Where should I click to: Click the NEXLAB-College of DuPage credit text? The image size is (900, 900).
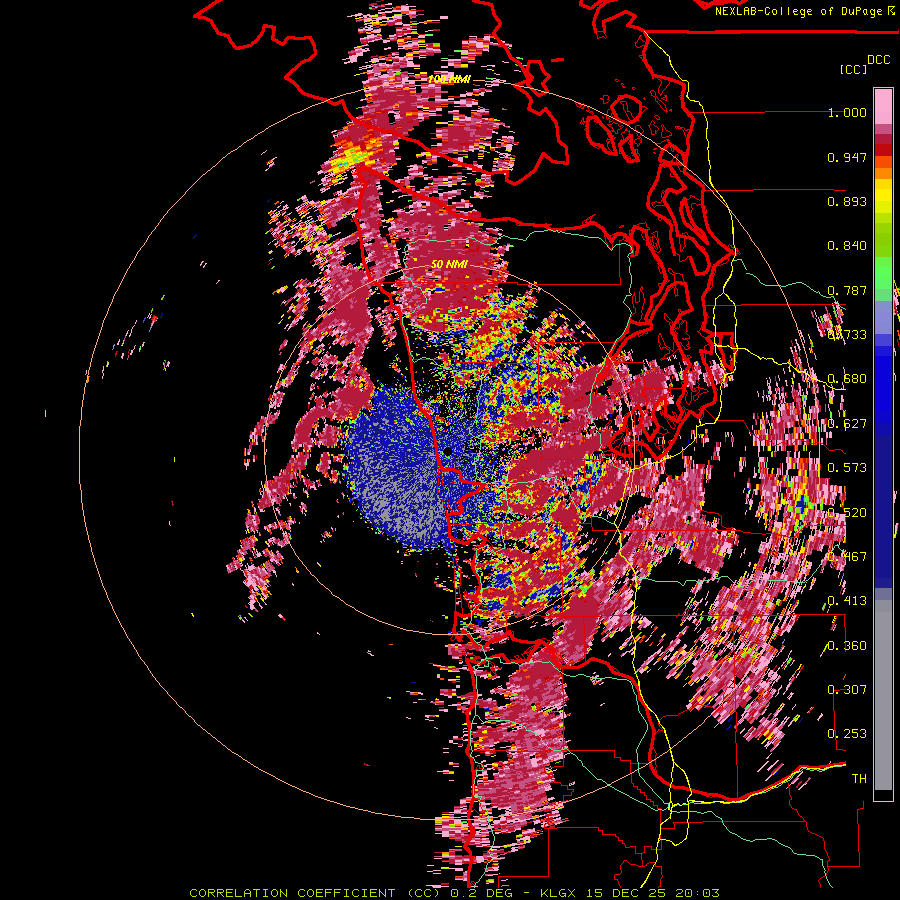(800, 11)
